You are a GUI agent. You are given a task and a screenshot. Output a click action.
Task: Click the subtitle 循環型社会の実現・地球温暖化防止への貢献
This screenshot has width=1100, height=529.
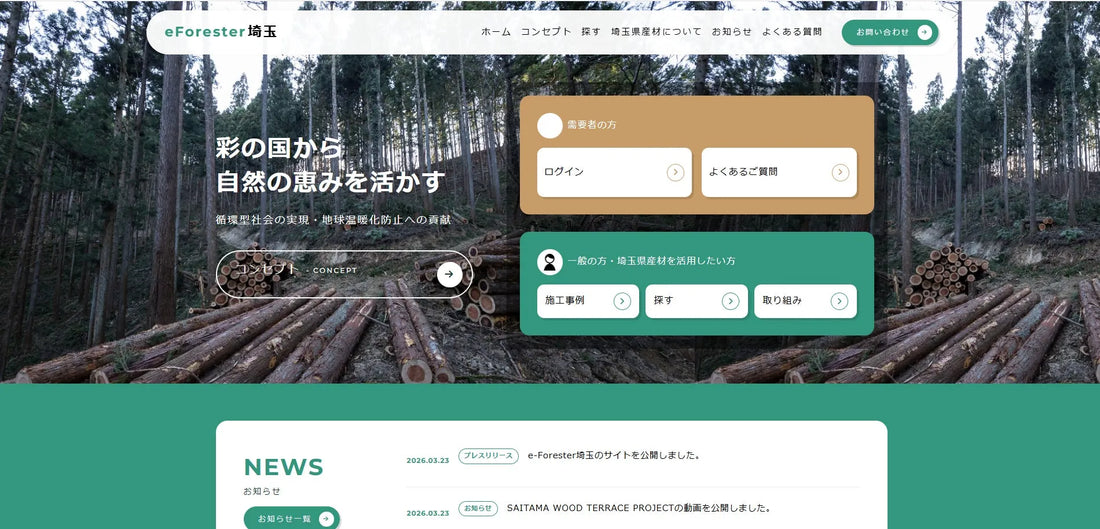point(333,220)
